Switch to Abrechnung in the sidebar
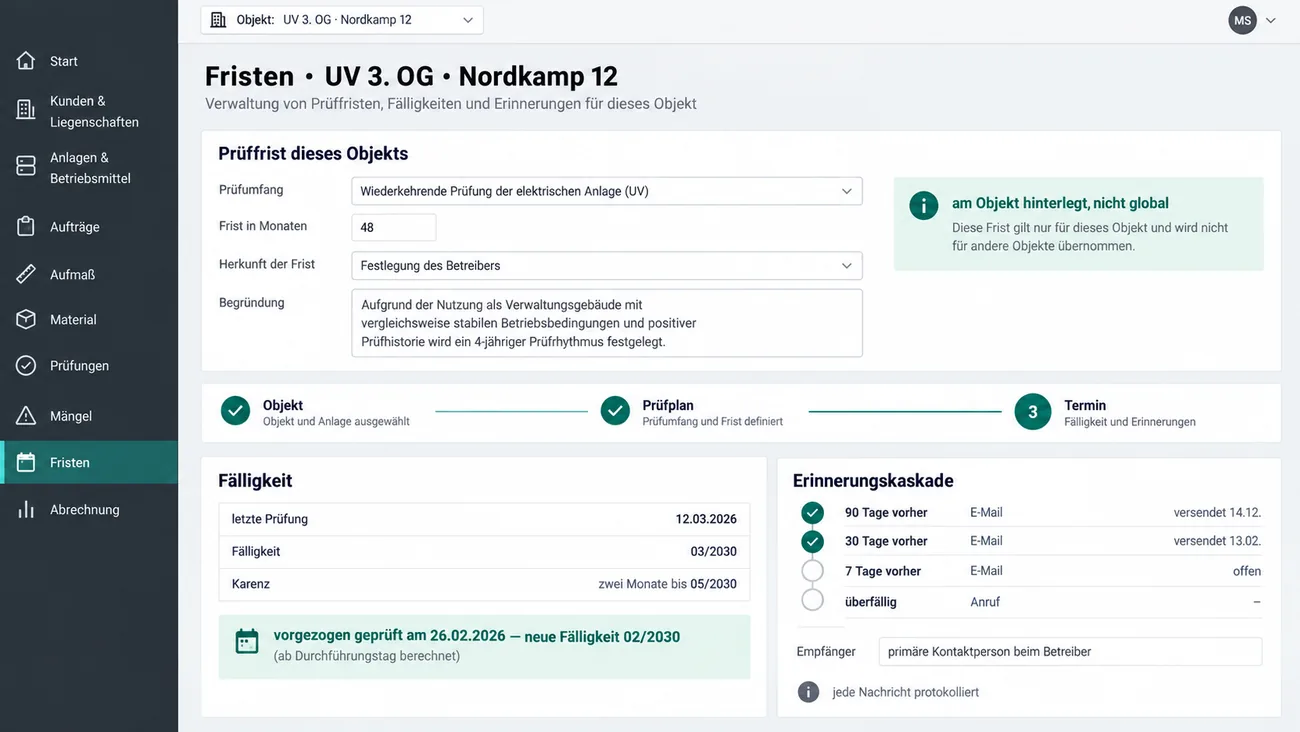Image resolution: width=1300 pixels, height=732 pixels. (x=89, y=510)
